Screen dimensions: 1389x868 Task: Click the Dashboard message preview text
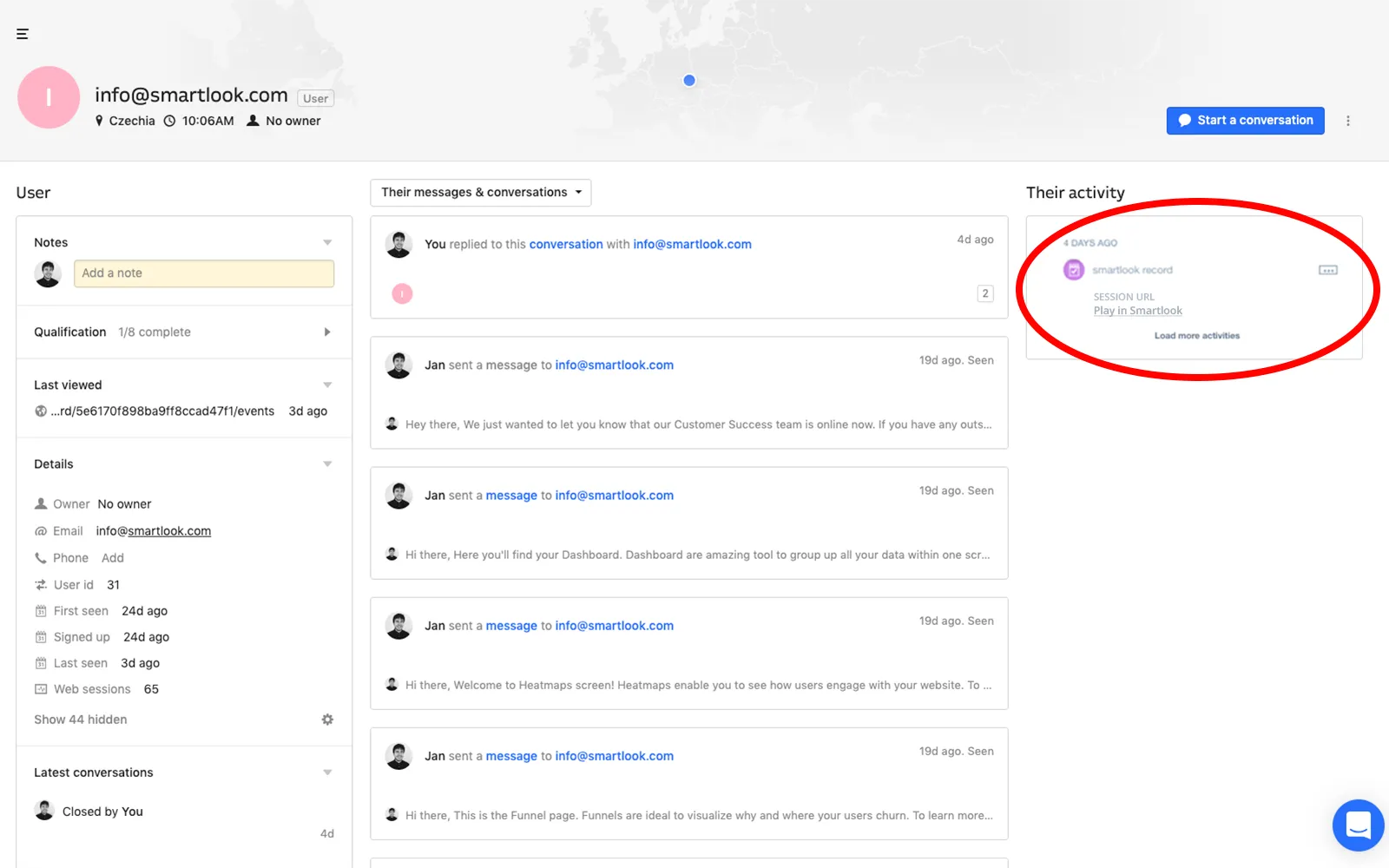pos(698,555)
